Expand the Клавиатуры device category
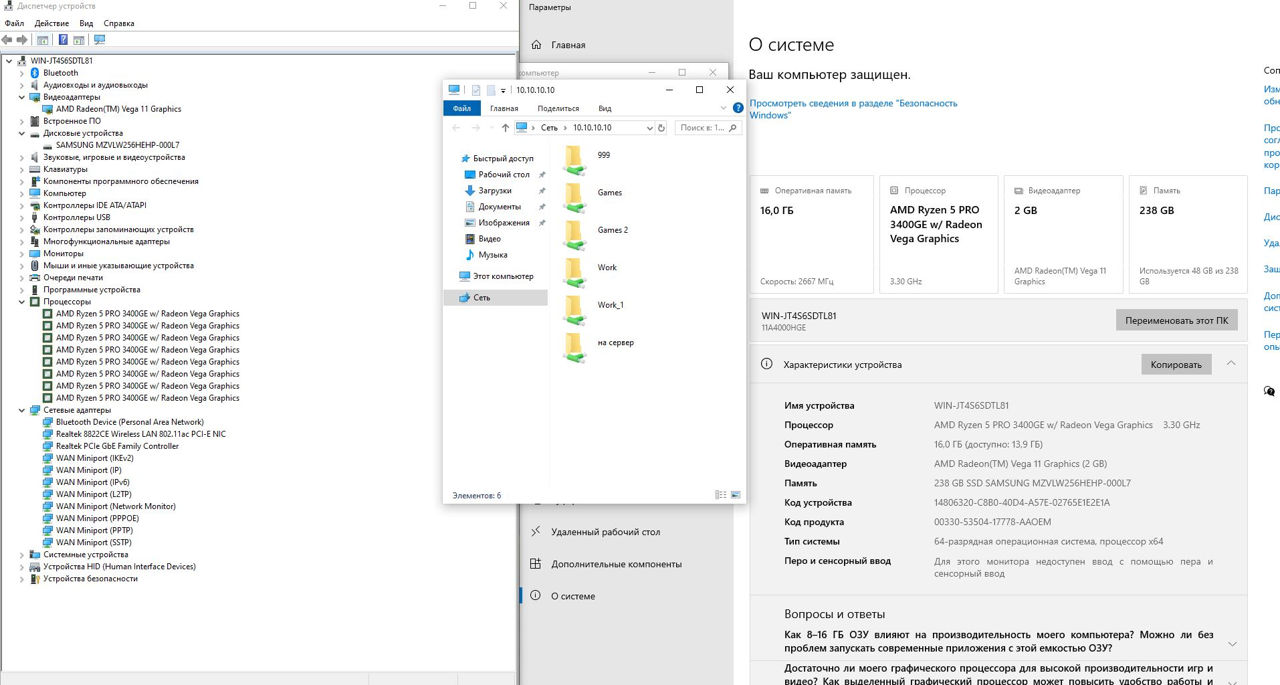 (x=22, y=169)
